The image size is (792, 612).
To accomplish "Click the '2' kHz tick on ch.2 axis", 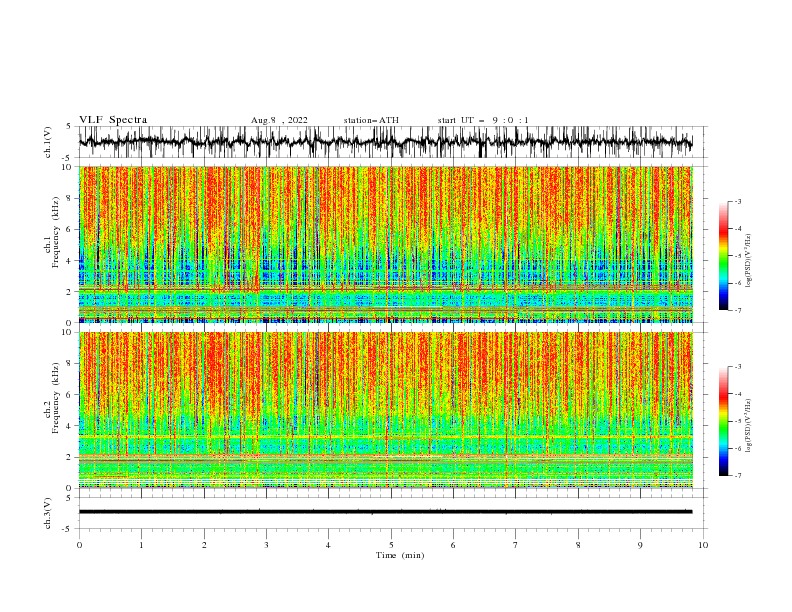I will [x=70, y=457].
